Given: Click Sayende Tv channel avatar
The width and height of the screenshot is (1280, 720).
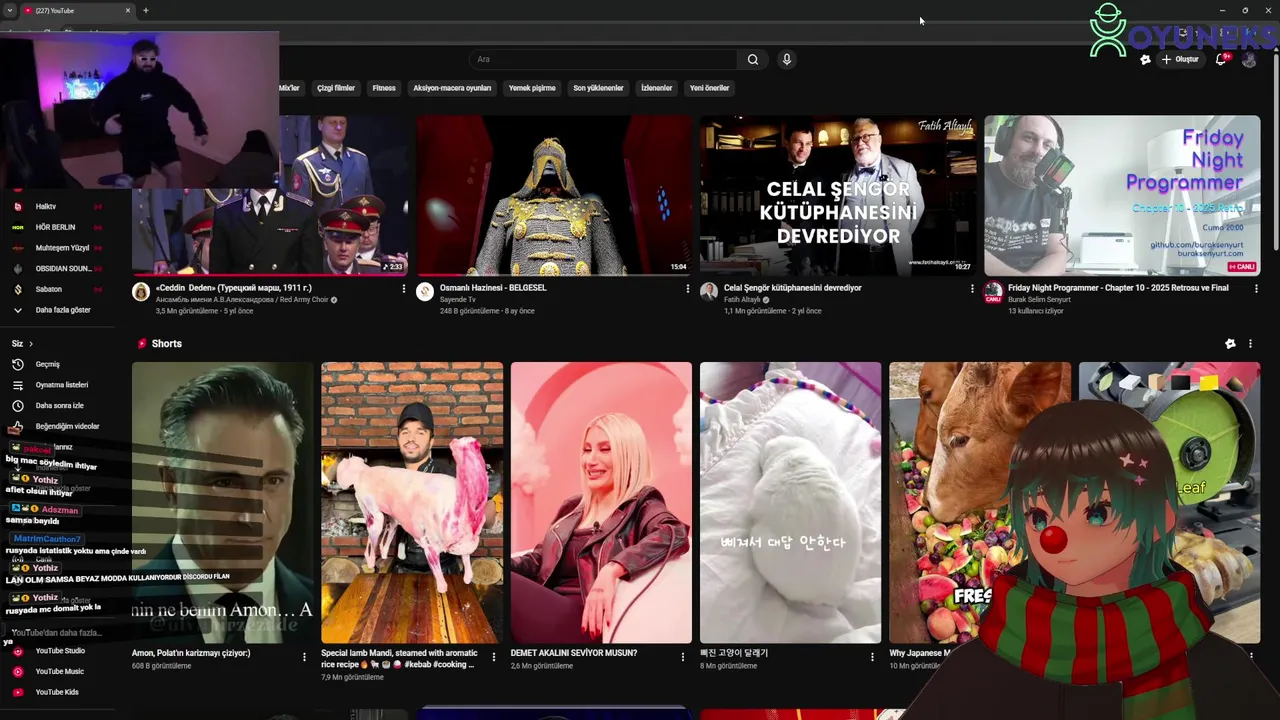Looking at the screenshot, I should [x=425, y=292].
